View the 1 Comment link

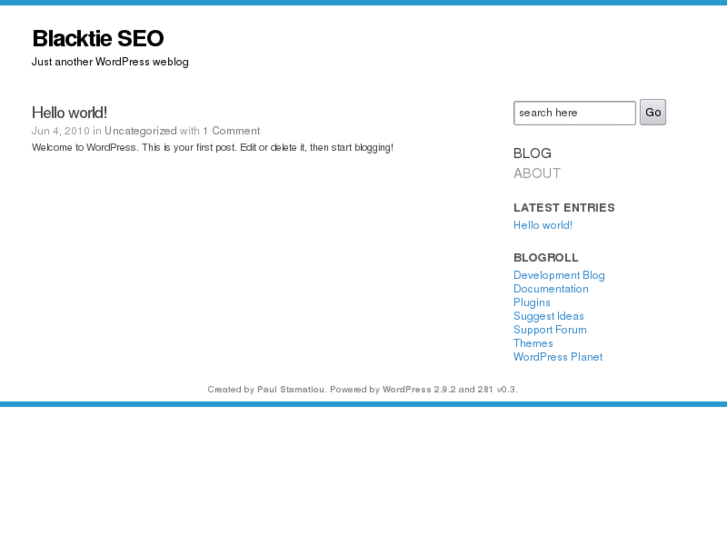(x=231, y=131)
